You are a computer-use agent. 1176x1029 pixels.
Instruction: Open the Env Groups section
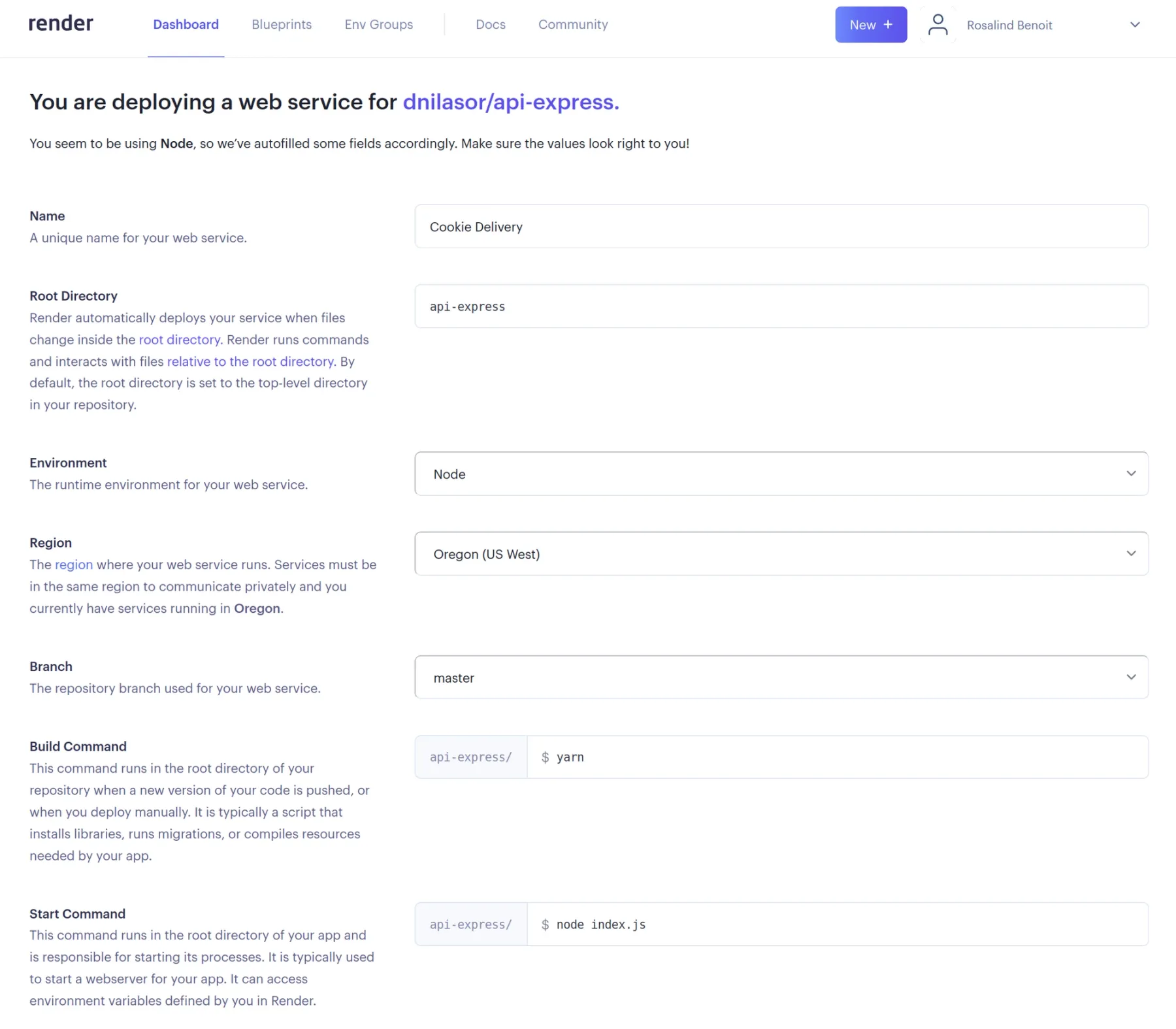[x=378, y=24]
